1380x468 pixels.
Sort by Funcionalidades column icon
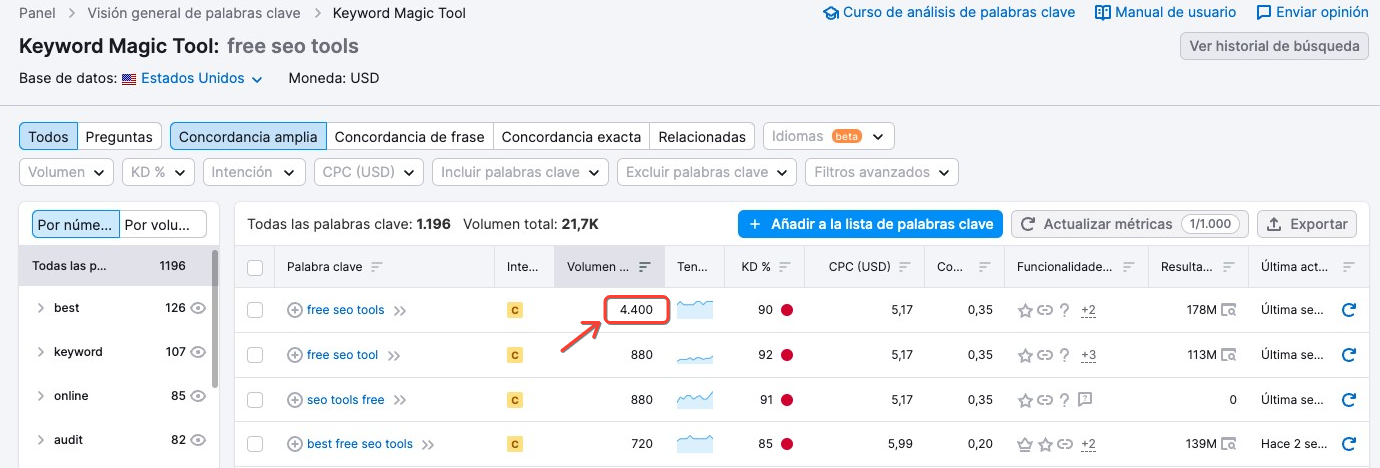point(1128,267)
